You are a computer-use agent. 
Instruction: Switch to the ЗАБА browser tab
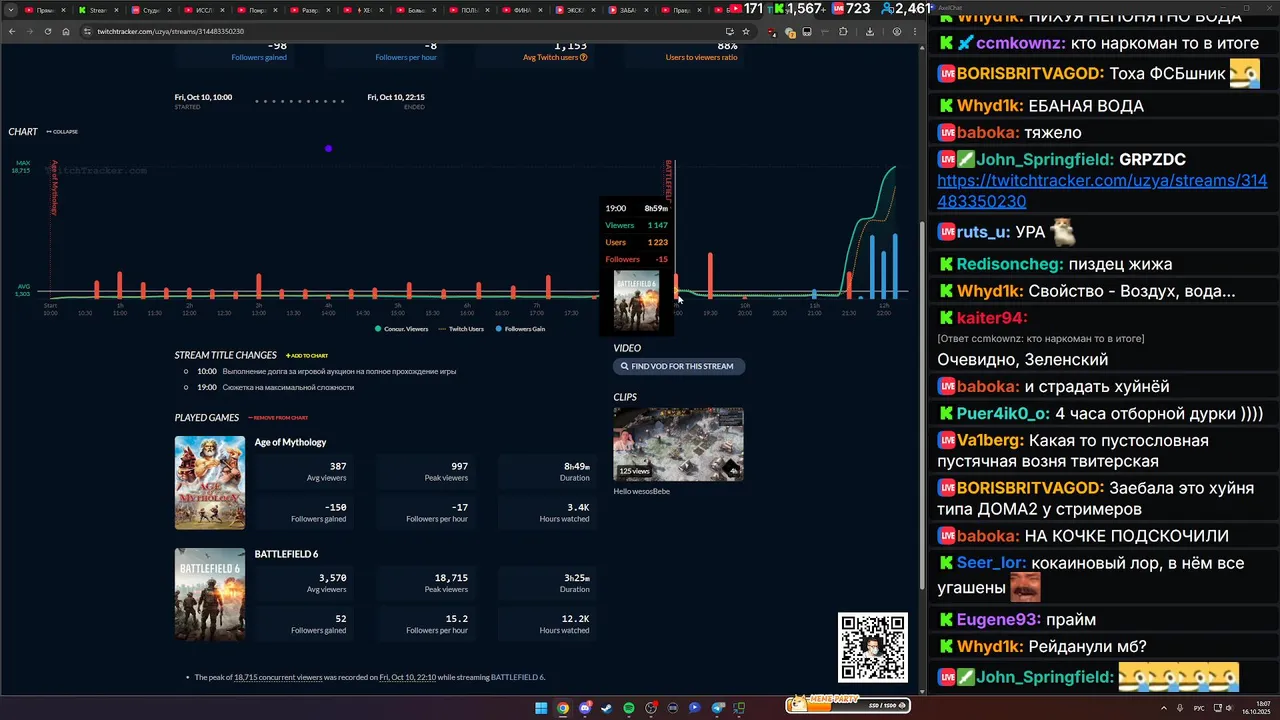tap(627, 10)
